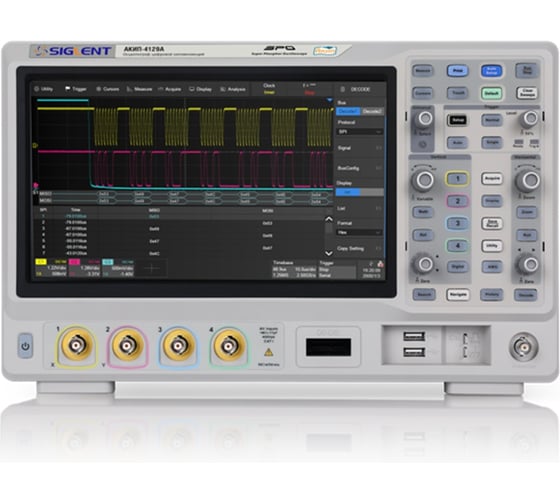The width and height of the screenshot is (560, 504).
Task: Open the Trigger menu with the flag icon
Action: click(76, 89)
